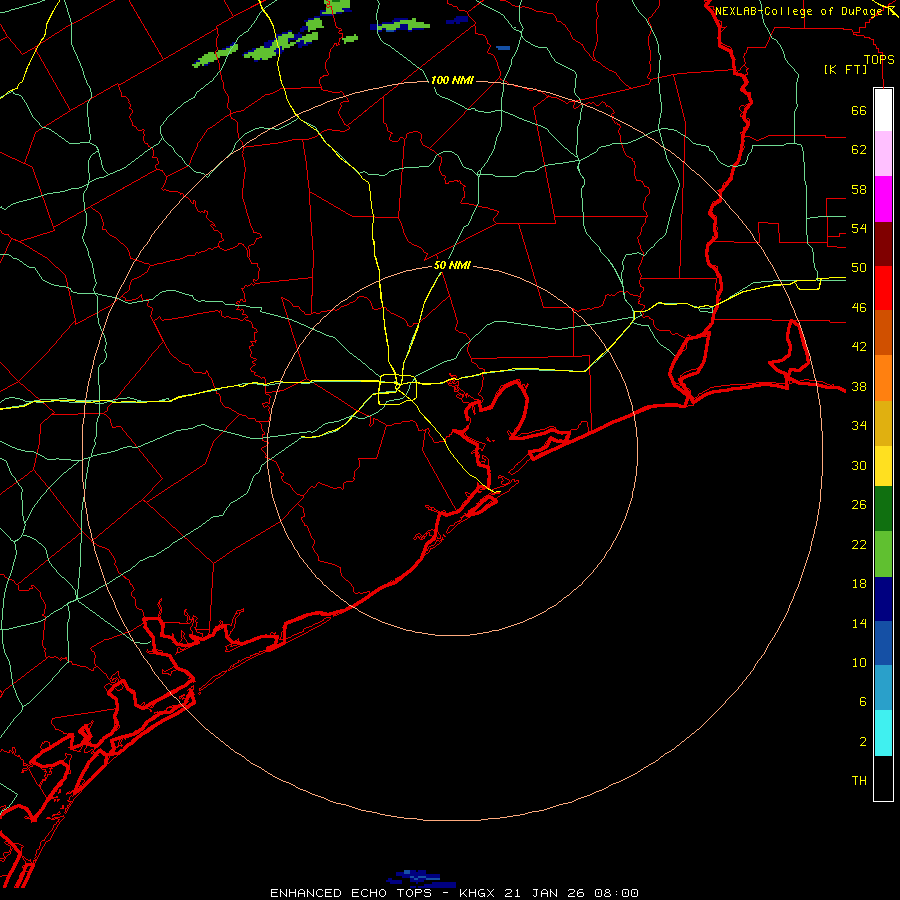Image resolution: width=900 pixels, height=900 pixels.
Task: Select the bright red legend swatch
Action: click(x=883, y=288)
